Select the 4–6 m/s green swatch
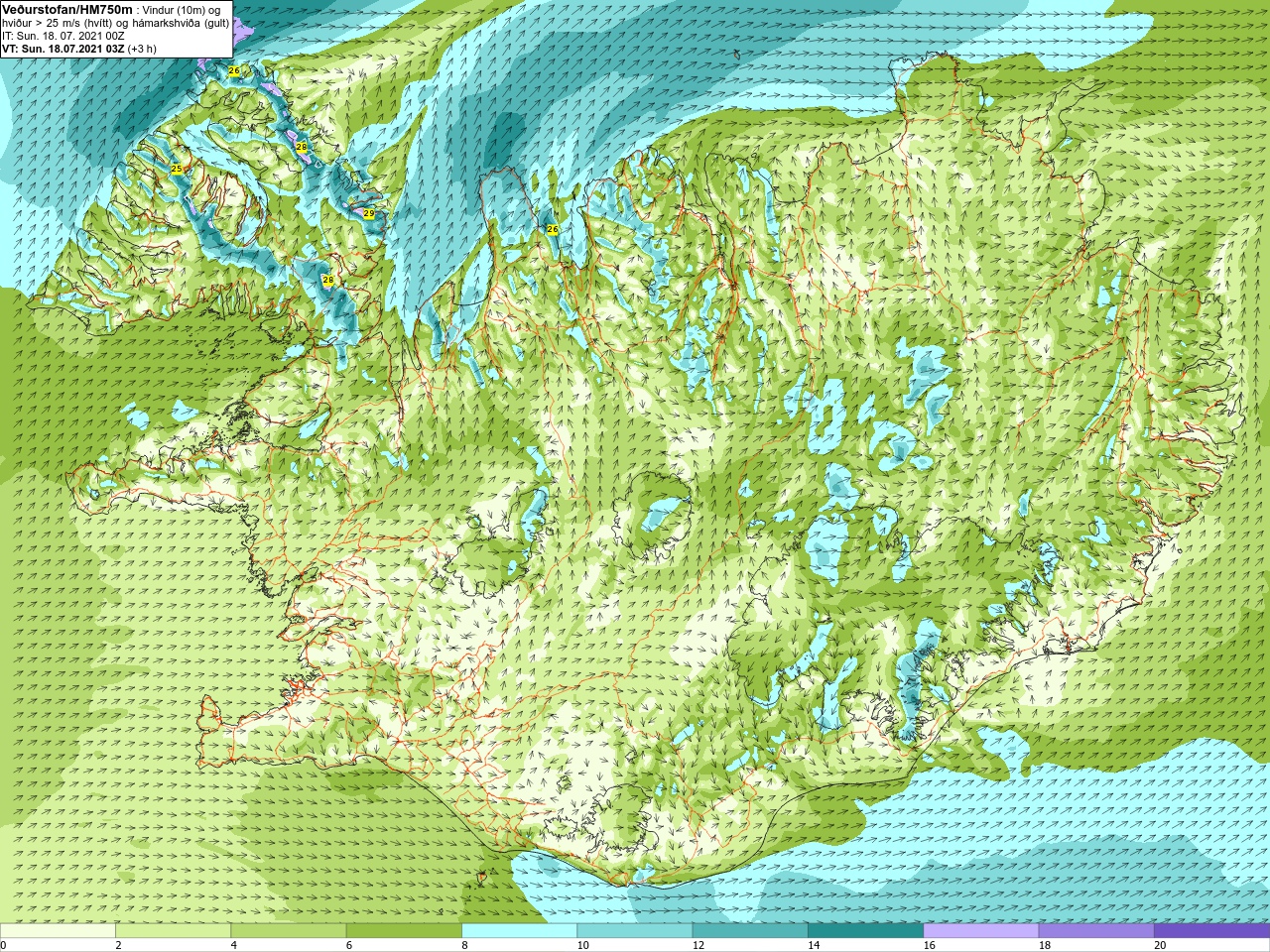This screenshot has height=952, width=1270. (288, 930)
